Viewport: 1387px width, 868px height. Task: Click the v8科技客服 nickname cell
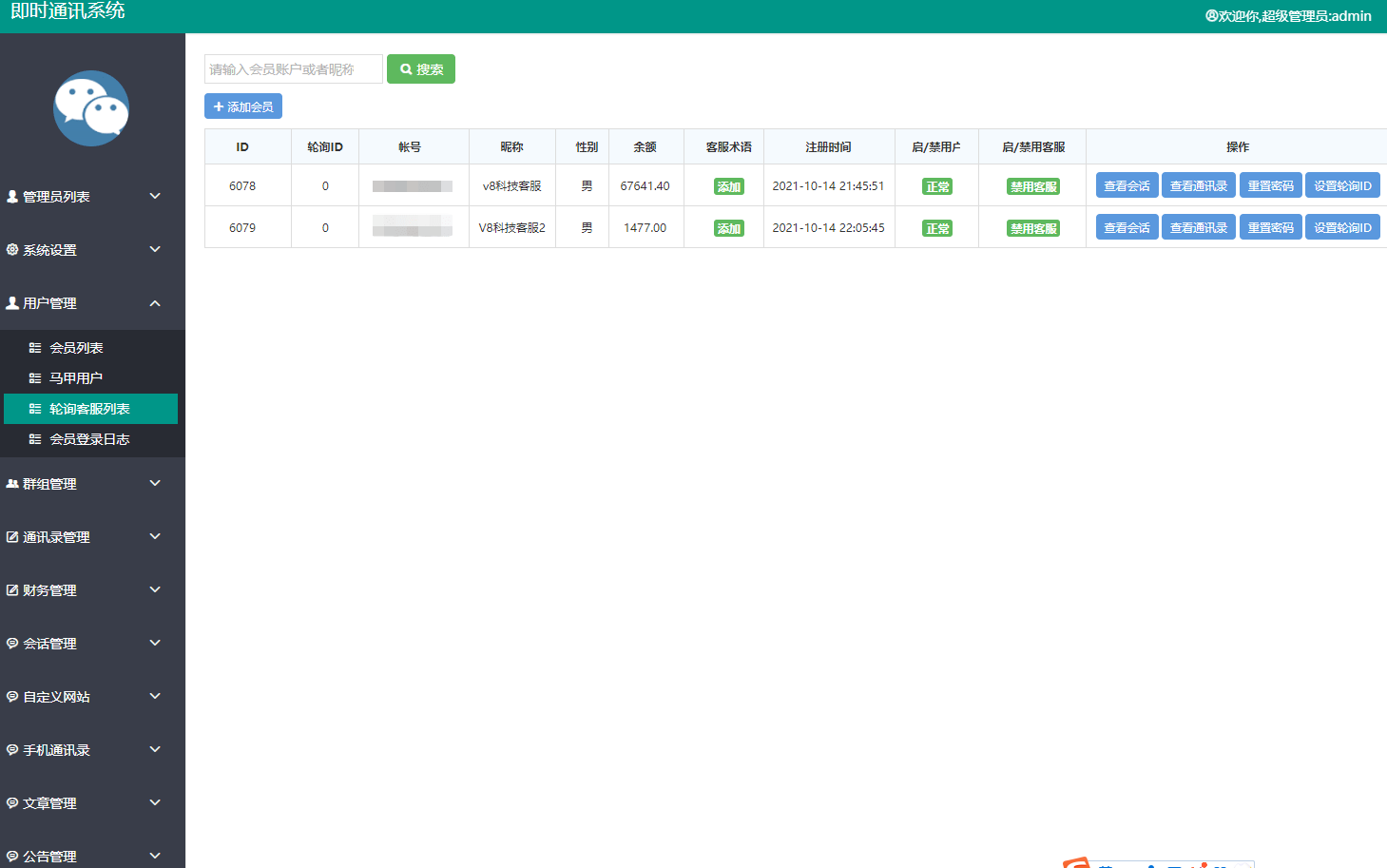(512, 186)
